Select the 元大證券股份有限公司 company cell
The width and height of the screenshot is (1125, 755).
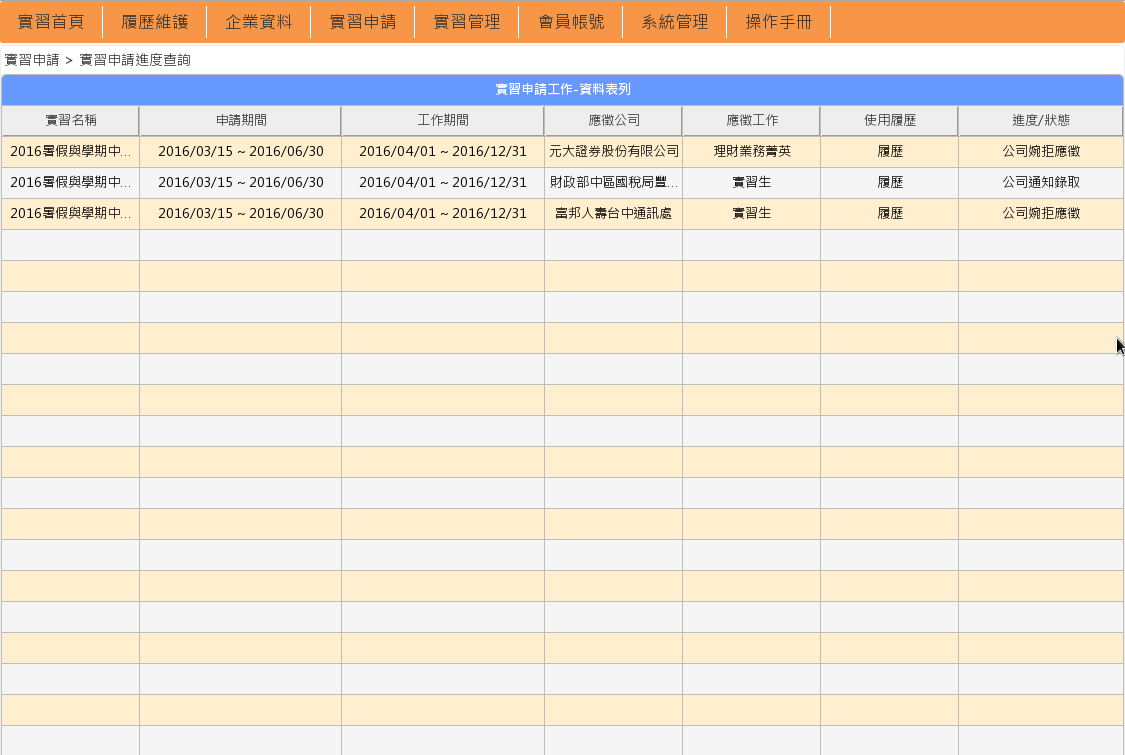(613, 151)
